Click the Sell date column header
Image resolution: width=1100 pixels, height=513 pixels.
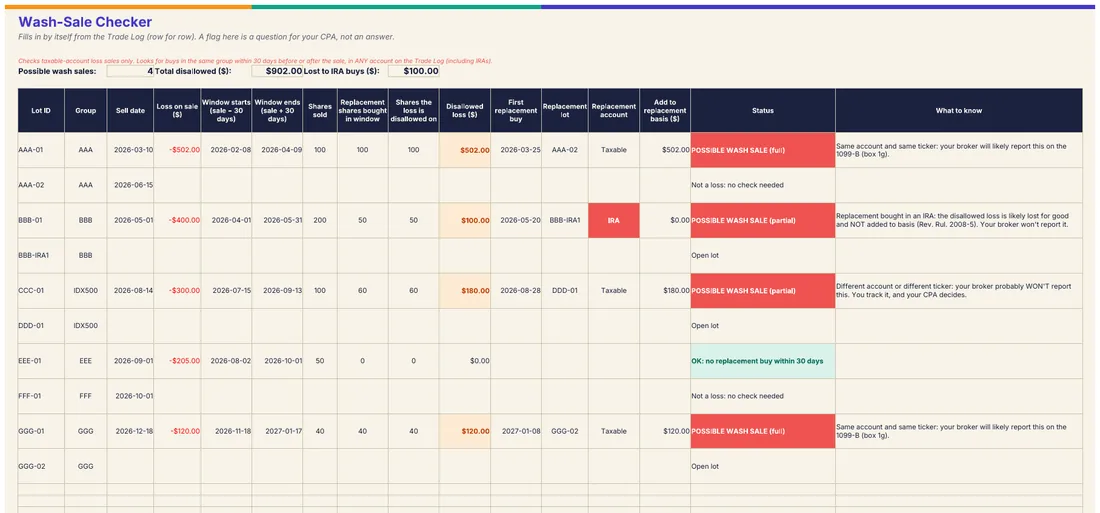(130, 110)
